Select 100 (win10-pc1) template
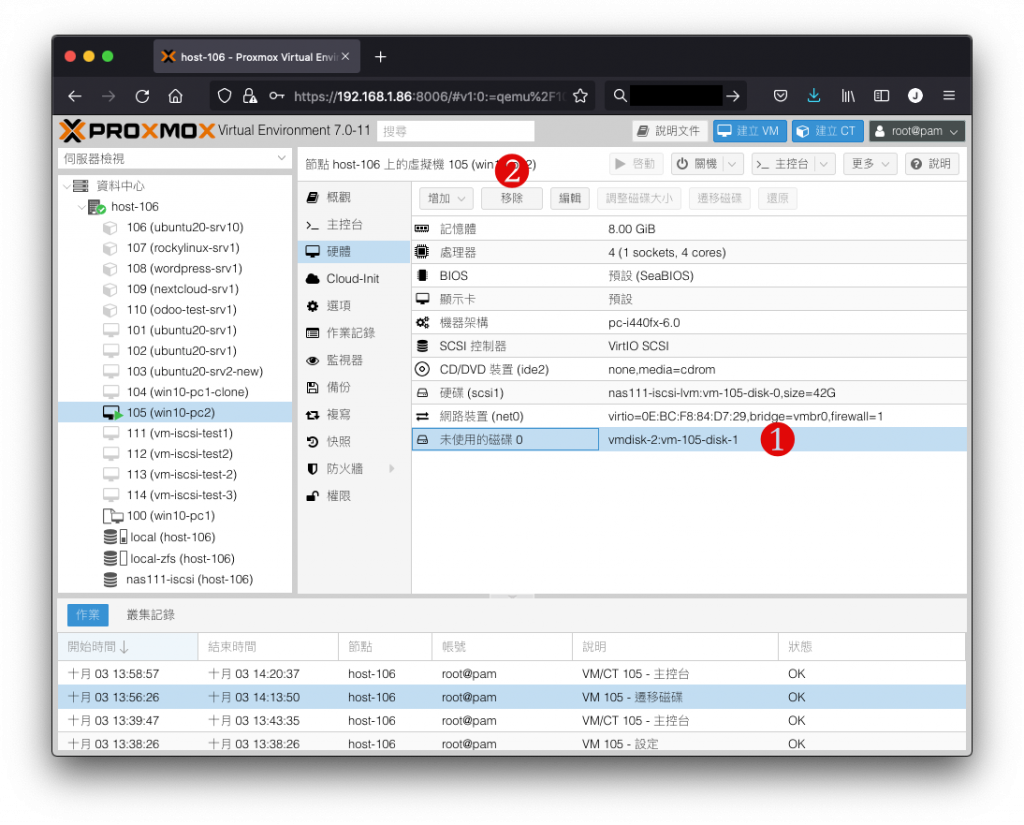The width and height of the screenshot is (1024, 825). (x=175, y=516)
